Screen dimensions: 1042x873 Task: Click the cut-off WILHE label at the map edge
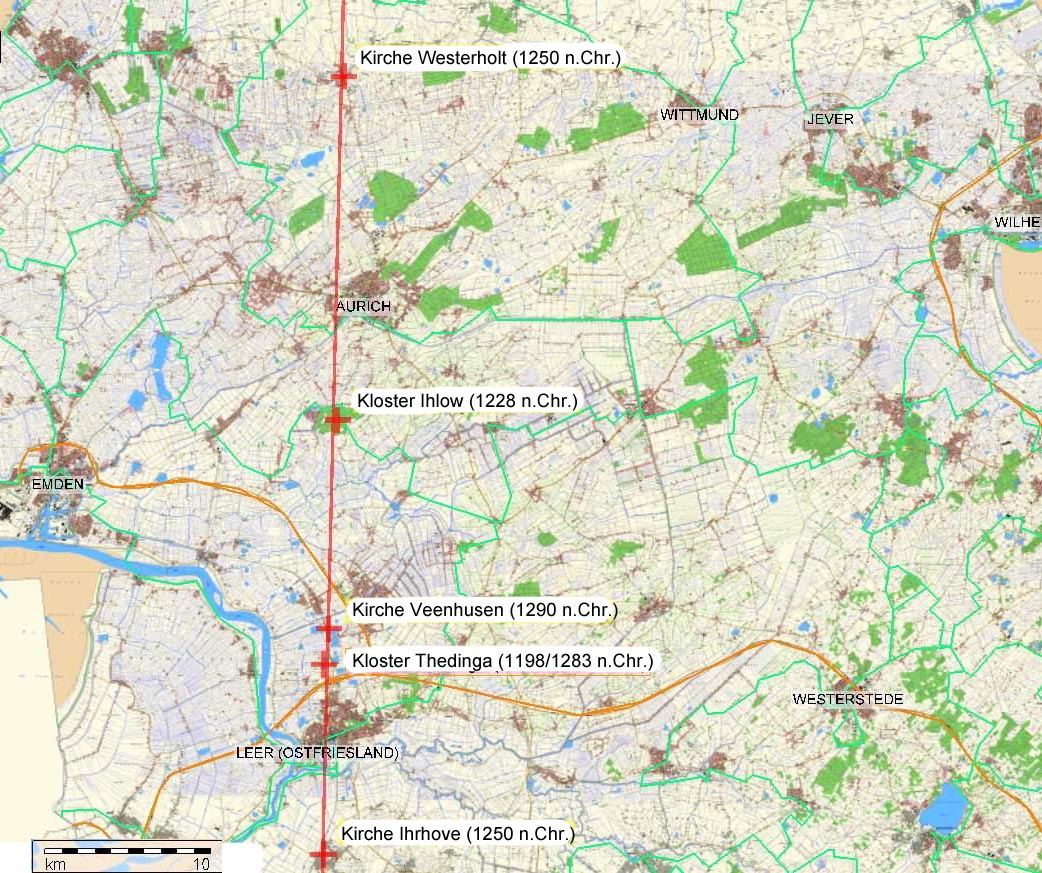tap(1017, 222)
